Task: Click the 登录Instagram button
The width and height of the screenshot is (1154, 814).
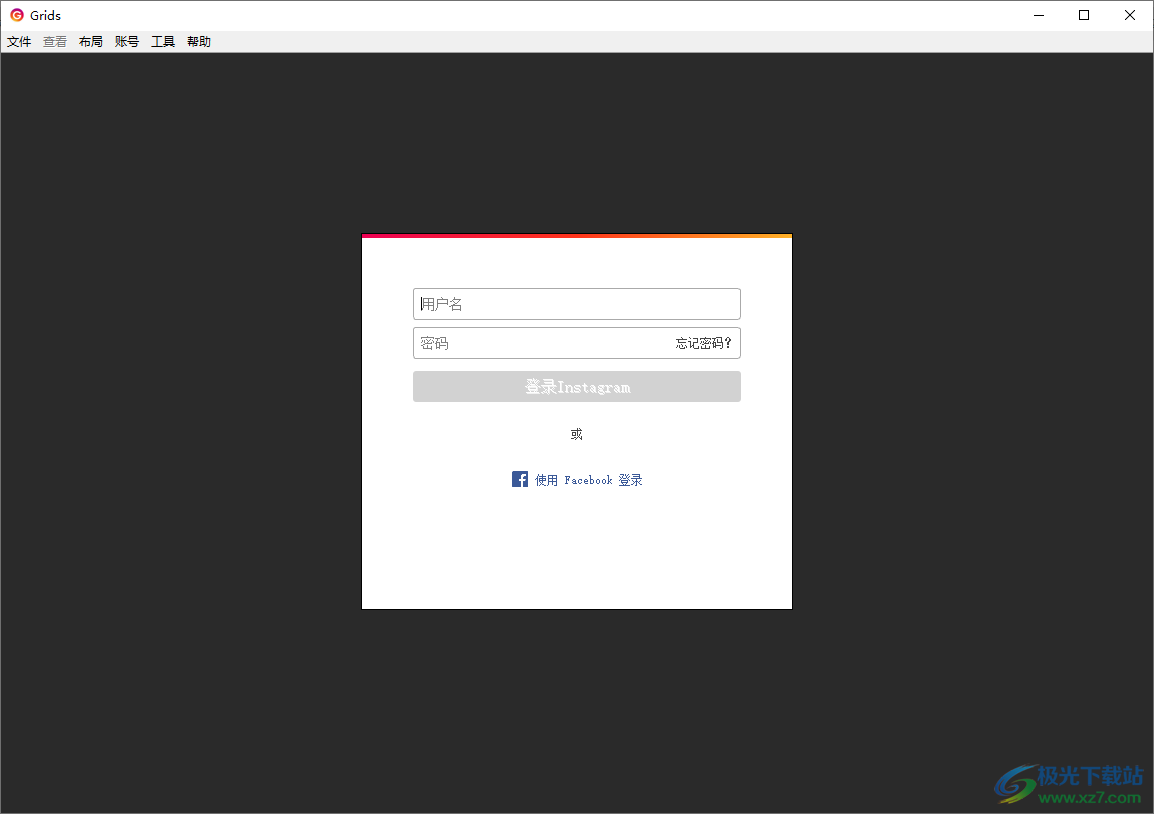Action: pyautogui.click(x=576, y=386)
